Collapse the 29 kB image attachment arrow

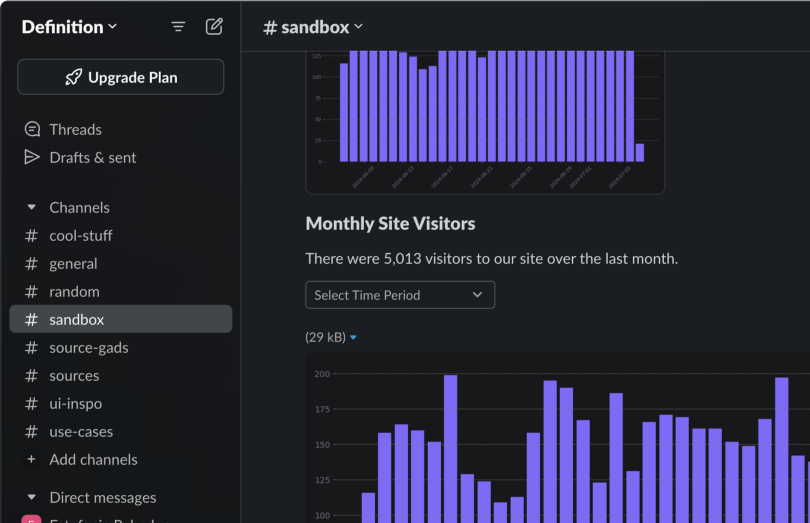[353, 337]
